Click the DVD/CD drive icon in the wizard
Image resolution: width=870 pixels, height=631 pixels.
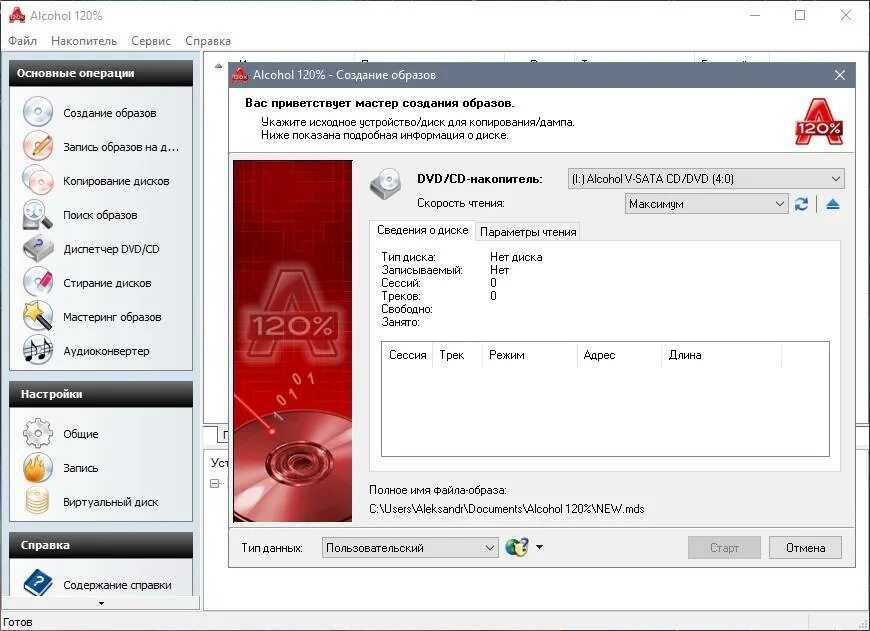386,184
